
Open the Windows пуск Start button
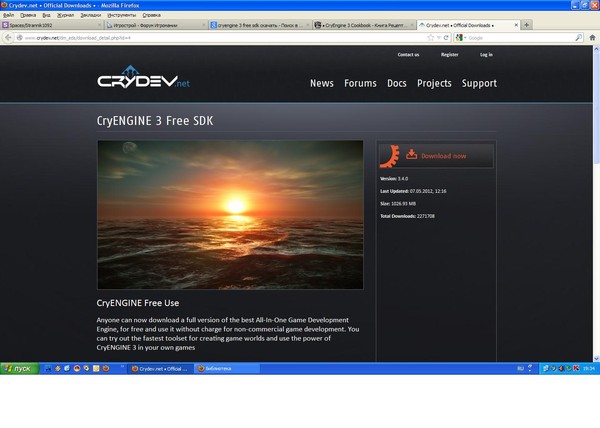pos(20,368)
